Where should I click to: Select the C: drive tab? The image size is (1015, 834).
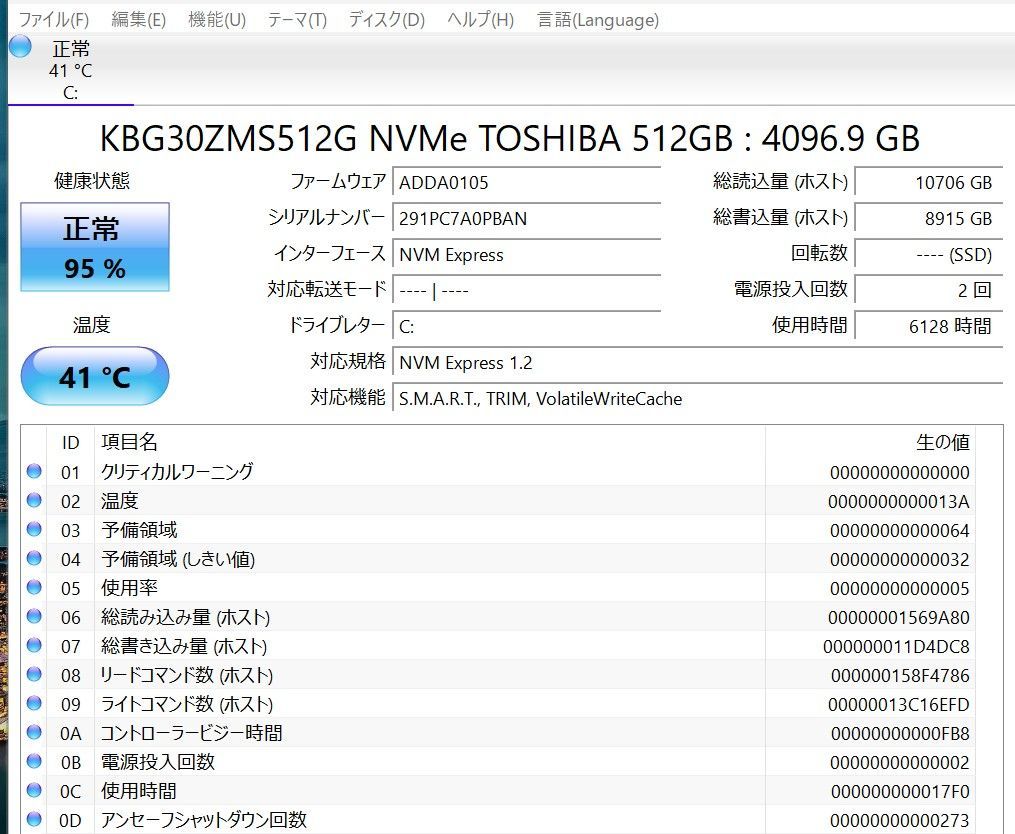(x=68, y=70)
